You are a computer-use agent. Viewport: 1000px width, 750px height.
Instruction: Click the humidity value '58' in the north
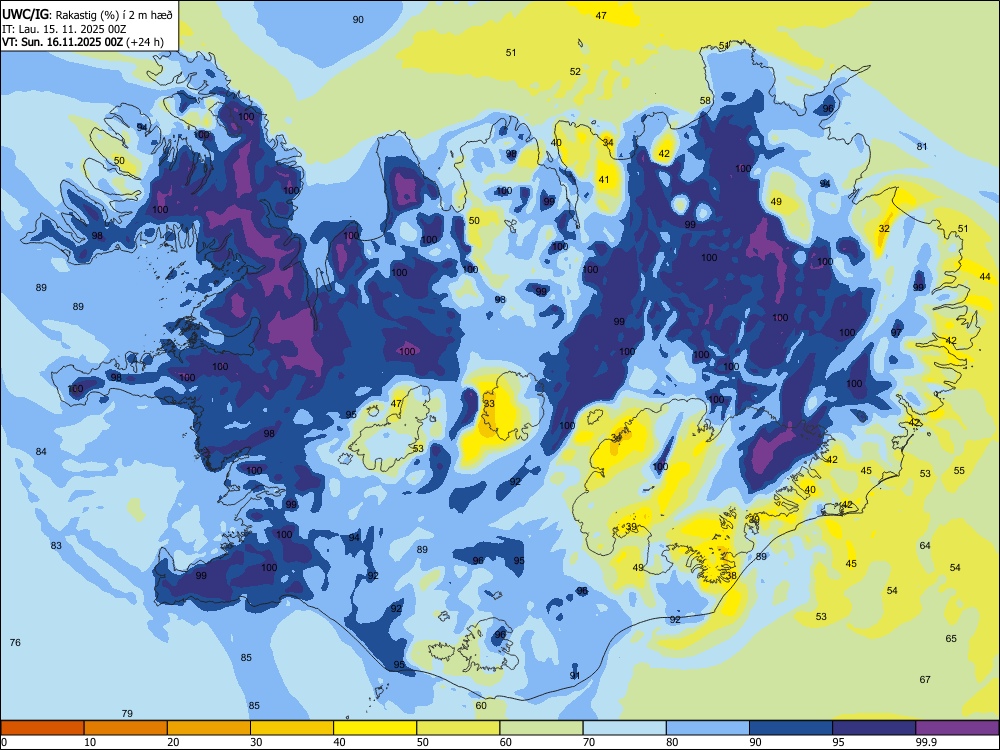pyautogui.click(x=705, y=100)
